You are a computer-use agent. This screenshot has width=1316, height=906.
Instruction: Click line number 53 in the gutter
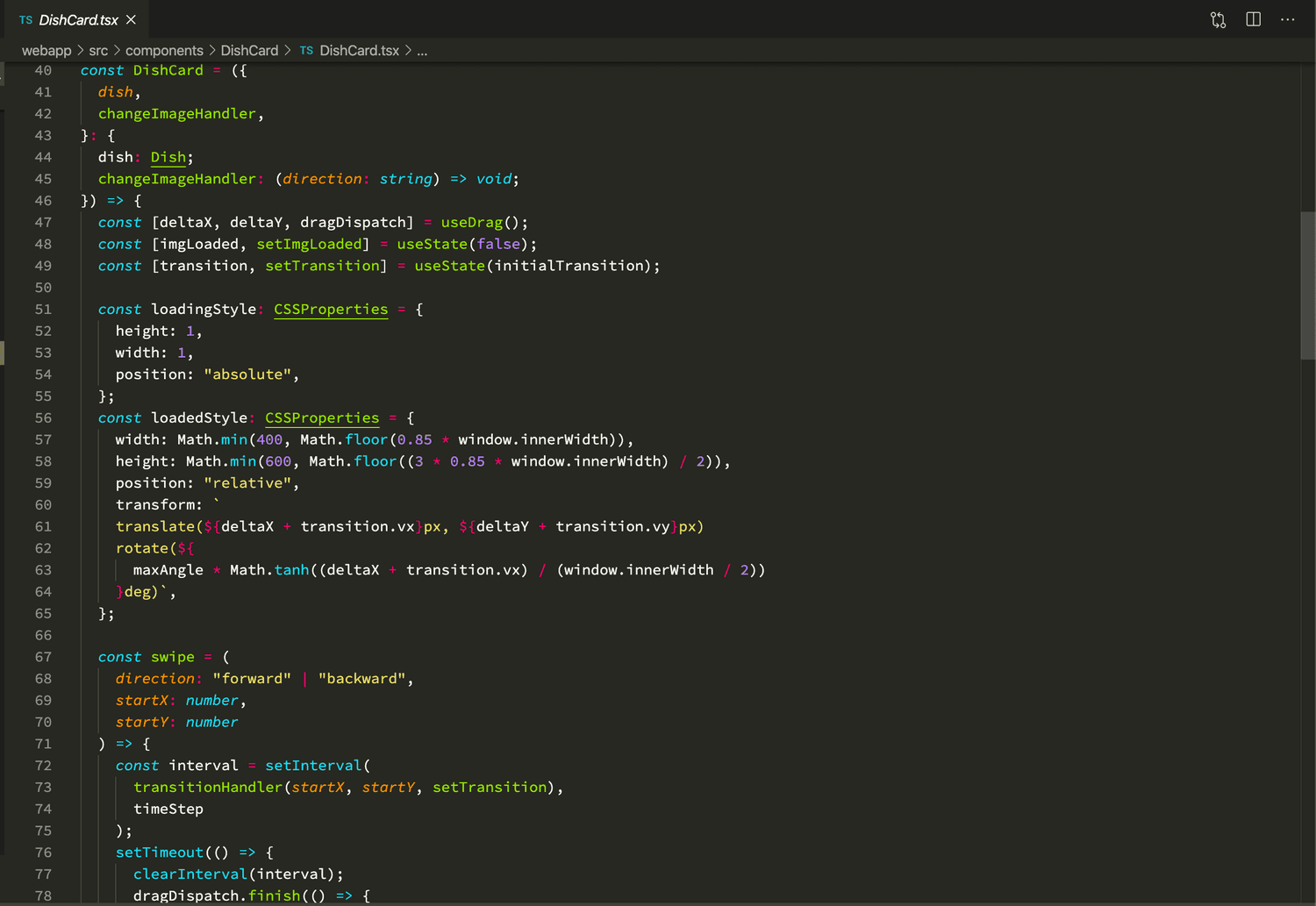pos(43,353)
